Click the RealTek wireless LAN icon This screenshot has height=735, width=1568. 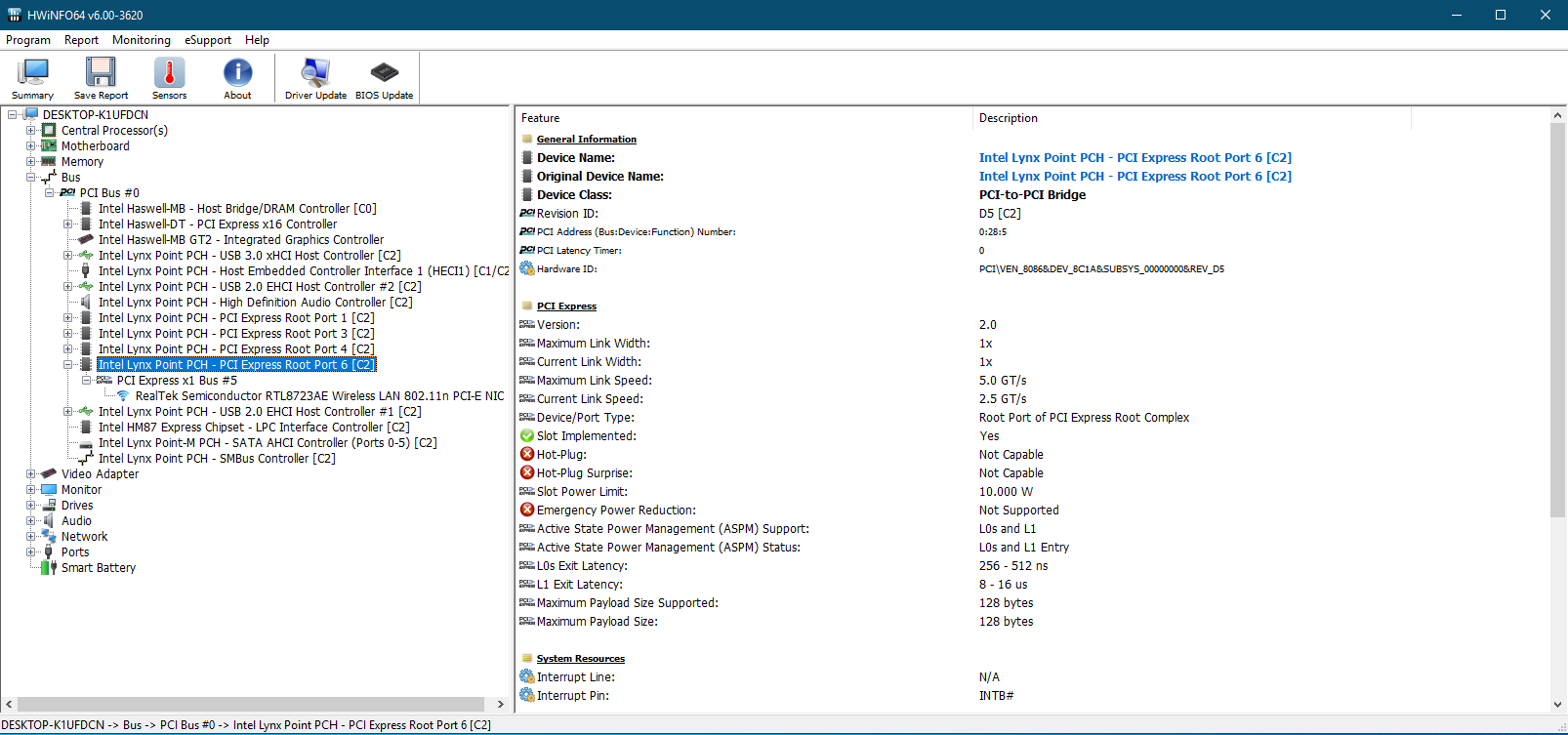tap(123, 396)
